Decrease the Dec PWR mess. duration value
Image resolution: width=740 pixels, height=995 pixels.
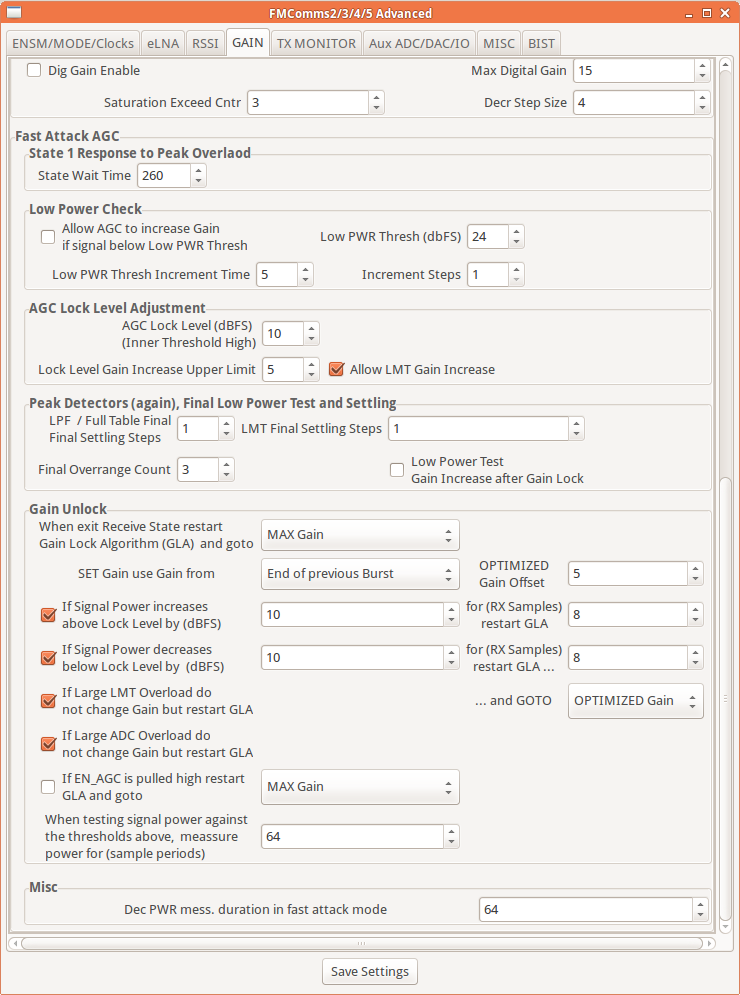[700, 915]
